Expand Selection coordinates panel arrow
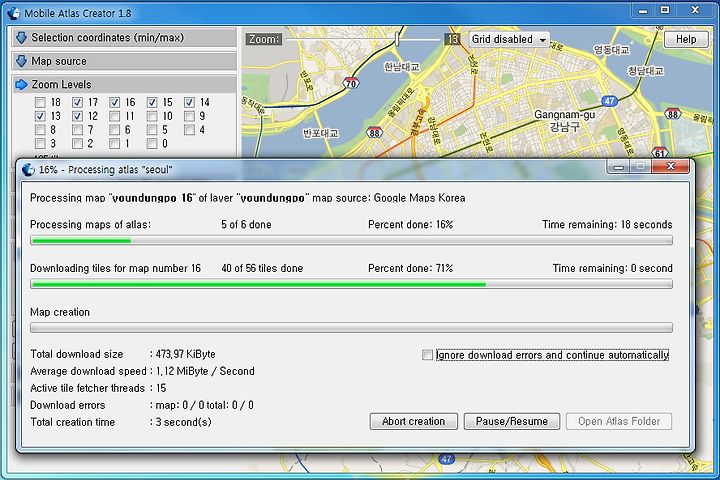This screenshot has width=720, height=480. click(x=21, y=38)
